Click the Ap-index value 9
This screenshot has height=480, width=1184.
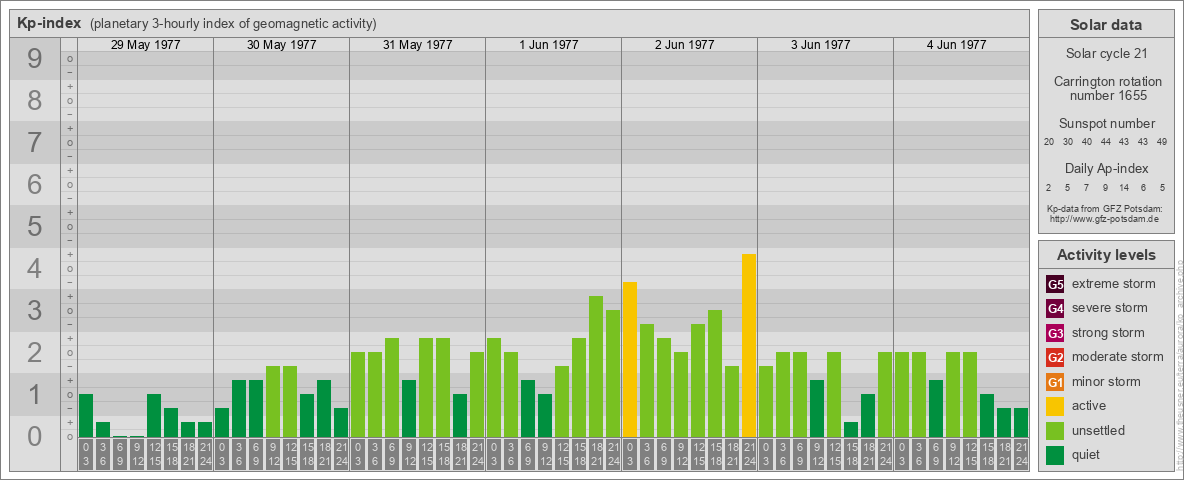(x=1105, y=187)
